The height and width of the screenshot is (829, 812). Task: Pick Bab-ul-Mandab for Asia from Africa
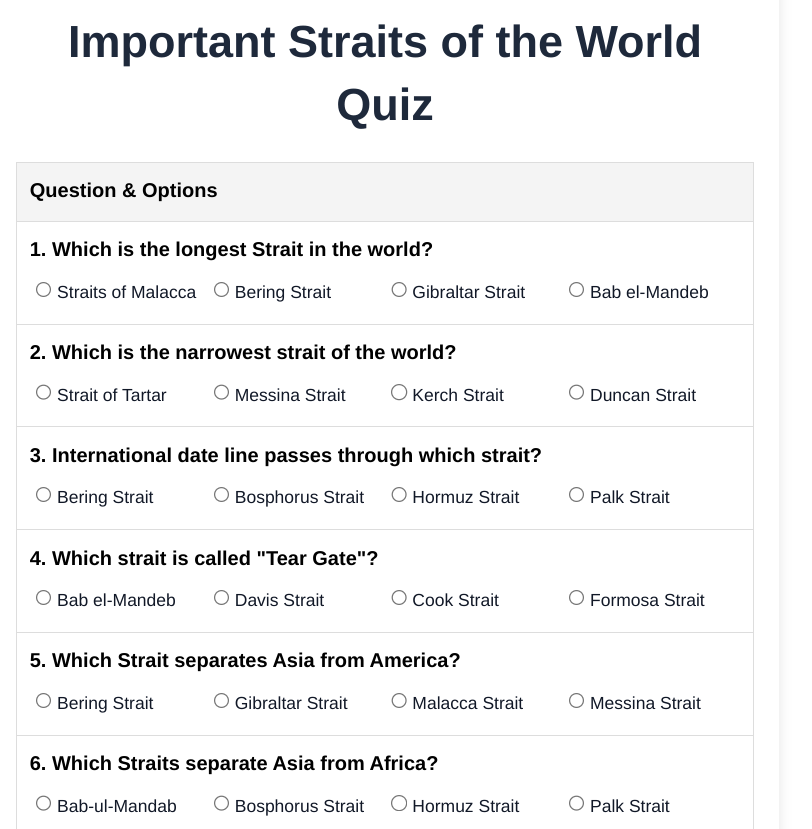coord(44,804)
